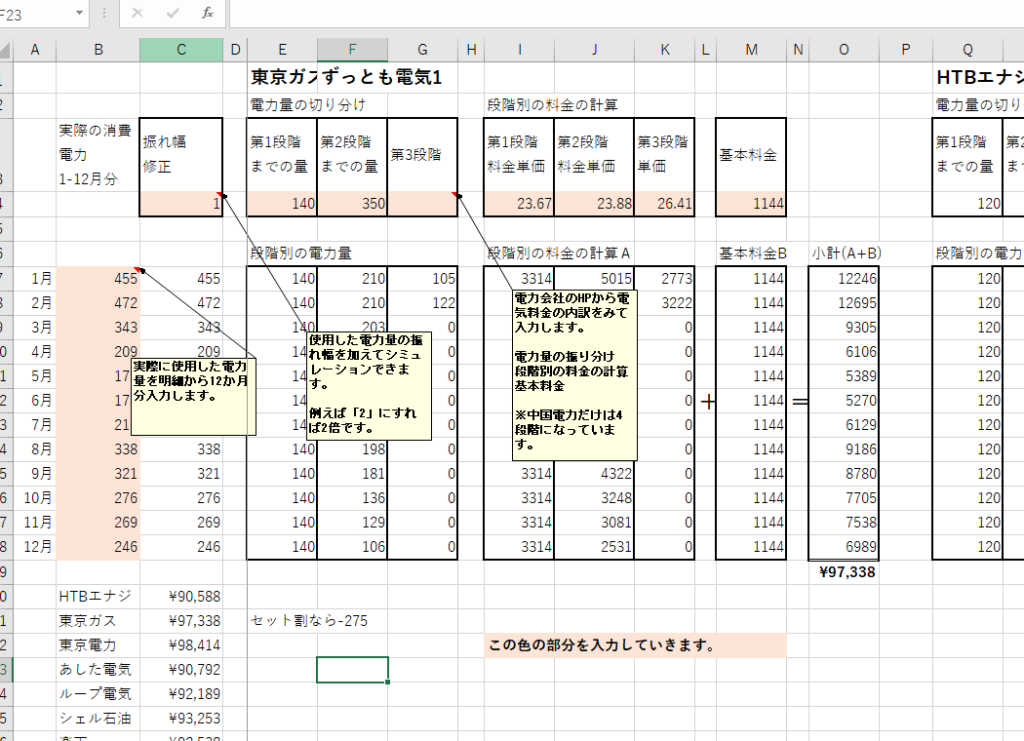Screen dimensions: 1024x741
Task: Click the 第1段階までの量 value 140
Action: (282, 204)
